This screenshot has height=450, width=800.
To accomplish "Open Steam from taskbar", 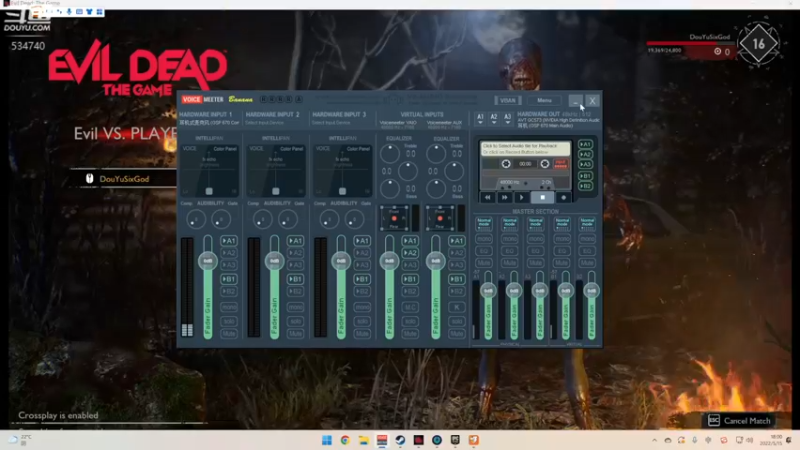I will 401,440.
